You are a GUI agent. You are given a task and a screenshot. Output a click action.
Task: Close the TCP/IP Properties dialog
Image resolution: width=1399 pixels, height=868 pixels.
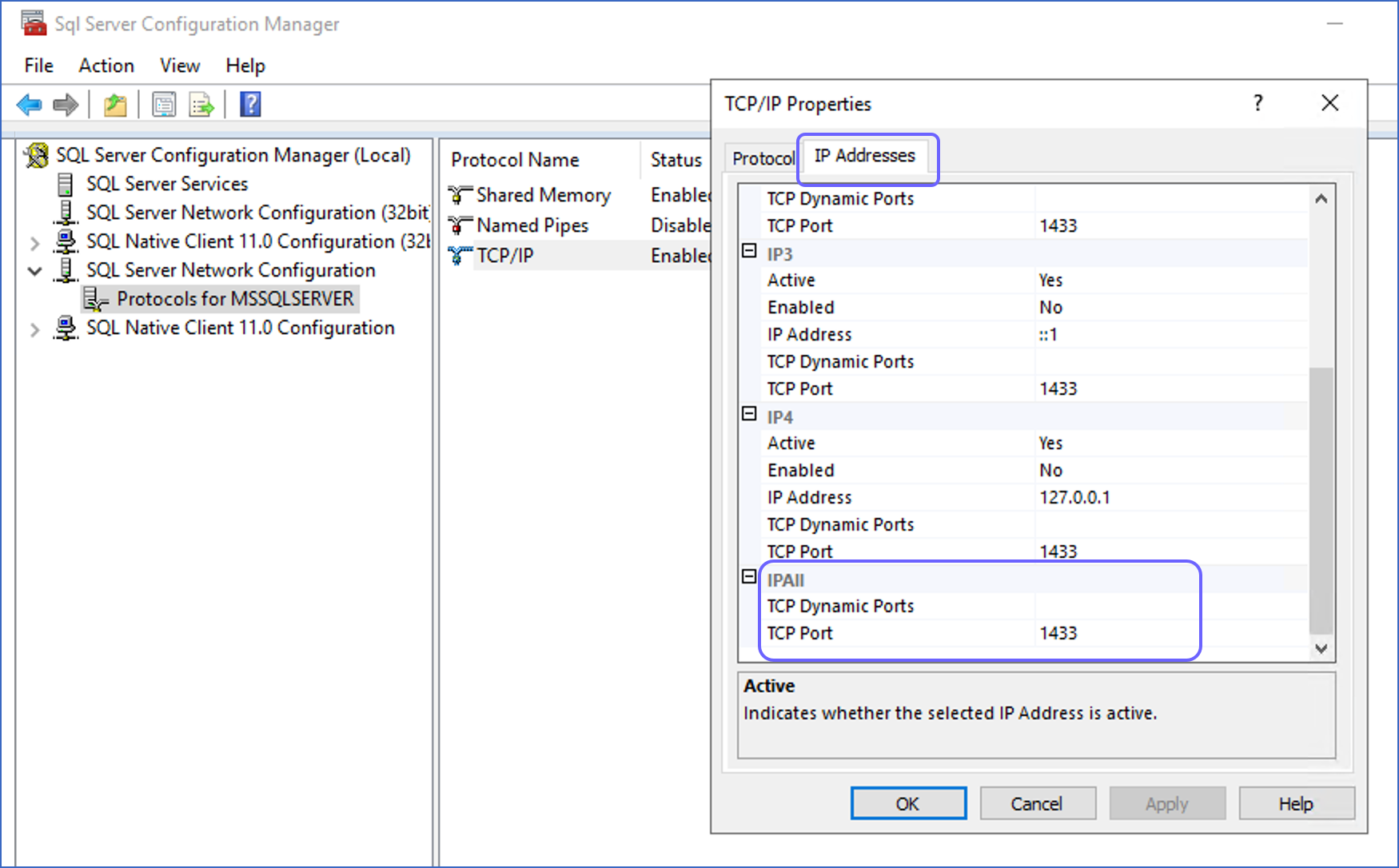pyautogui.click(x=1330, y=103)
